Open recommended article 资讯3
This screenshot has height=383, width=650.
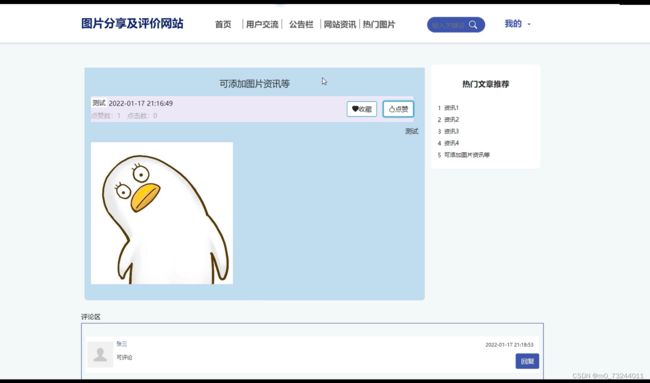451,131
